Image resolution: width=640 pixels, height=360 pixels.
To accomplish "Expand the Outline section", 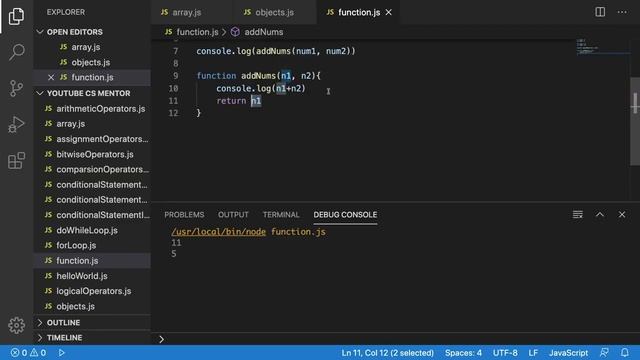I will coord(40,322).
